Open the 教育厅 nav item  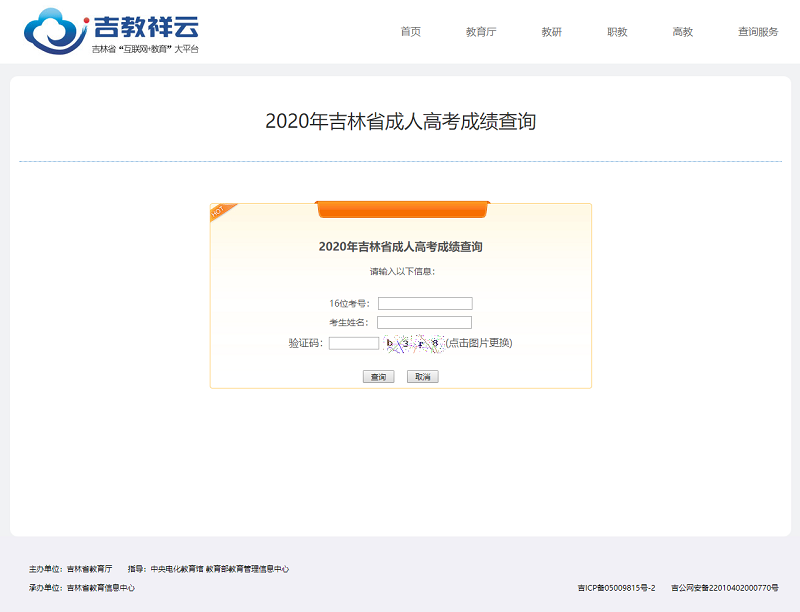point(481,32)
